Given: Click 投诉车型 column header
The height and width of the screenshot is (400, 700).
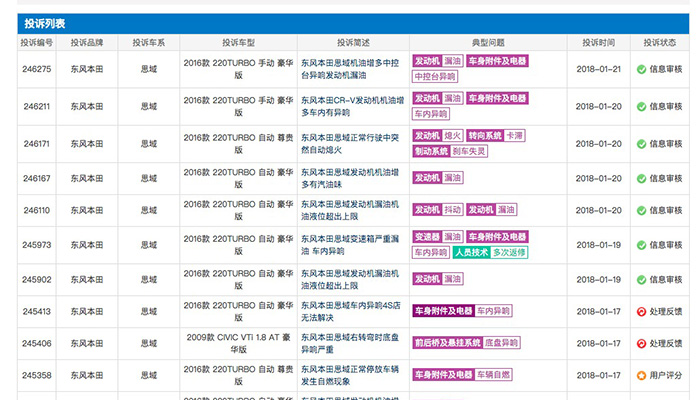Looking at the screenshot, I should pyautogui.click(x=239, y=43).
